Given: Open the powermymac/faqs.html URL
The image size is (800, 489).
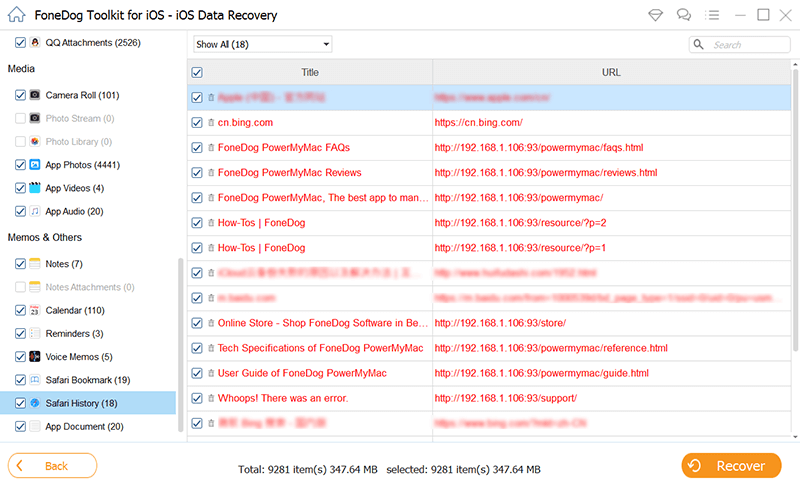Looking at the screenshot, I should (x=539, y=148).
